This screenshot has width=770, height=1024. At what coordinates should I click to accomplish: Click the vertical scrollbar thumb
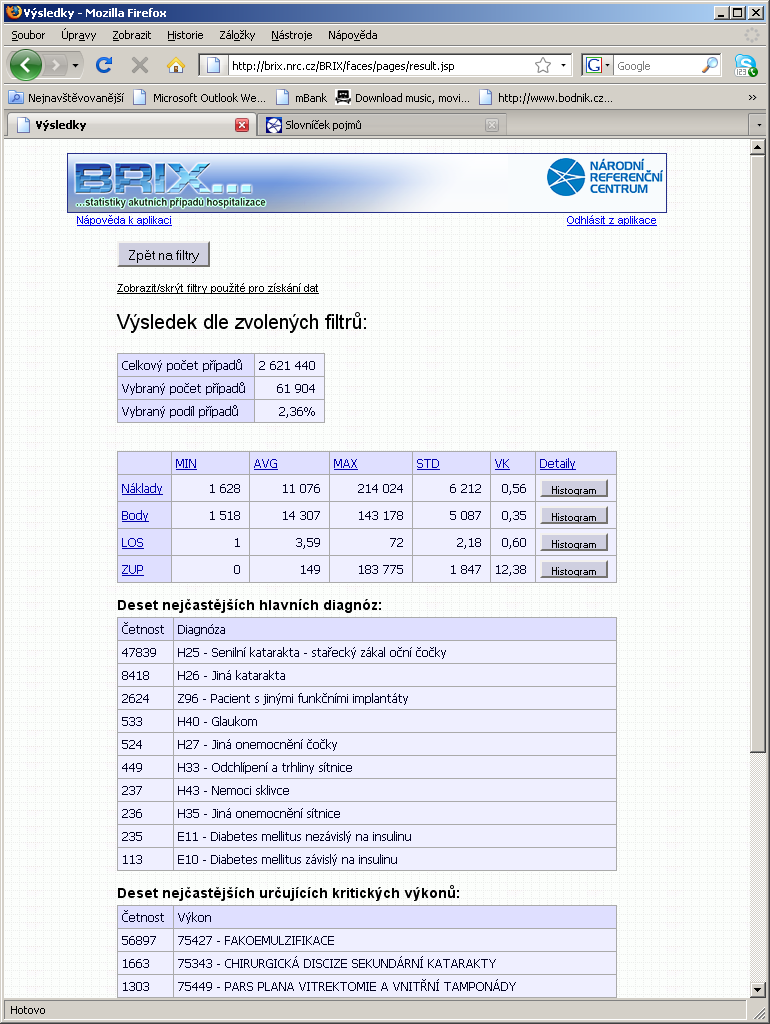click(x=757, y=454)
